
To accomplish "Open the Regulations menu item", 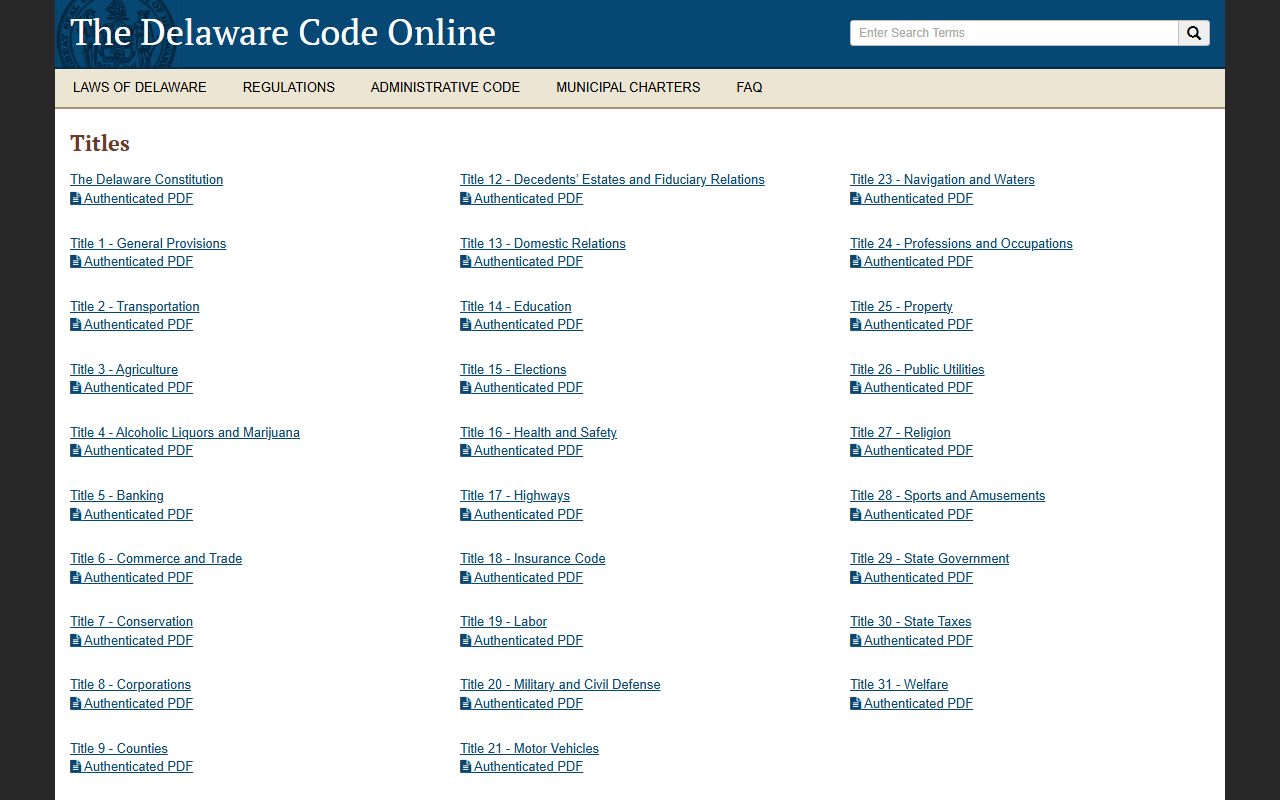I will click(x=289, y=87).
